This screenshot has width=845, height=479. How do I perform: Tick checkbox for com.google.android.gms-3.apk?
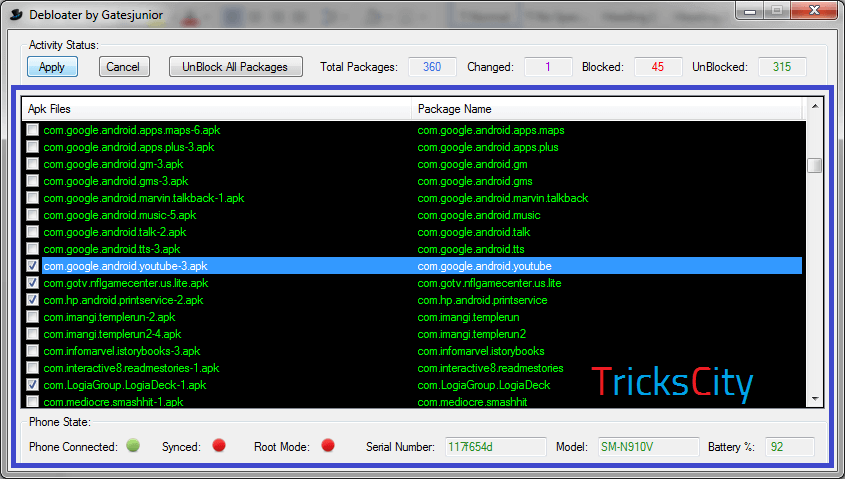33,181
